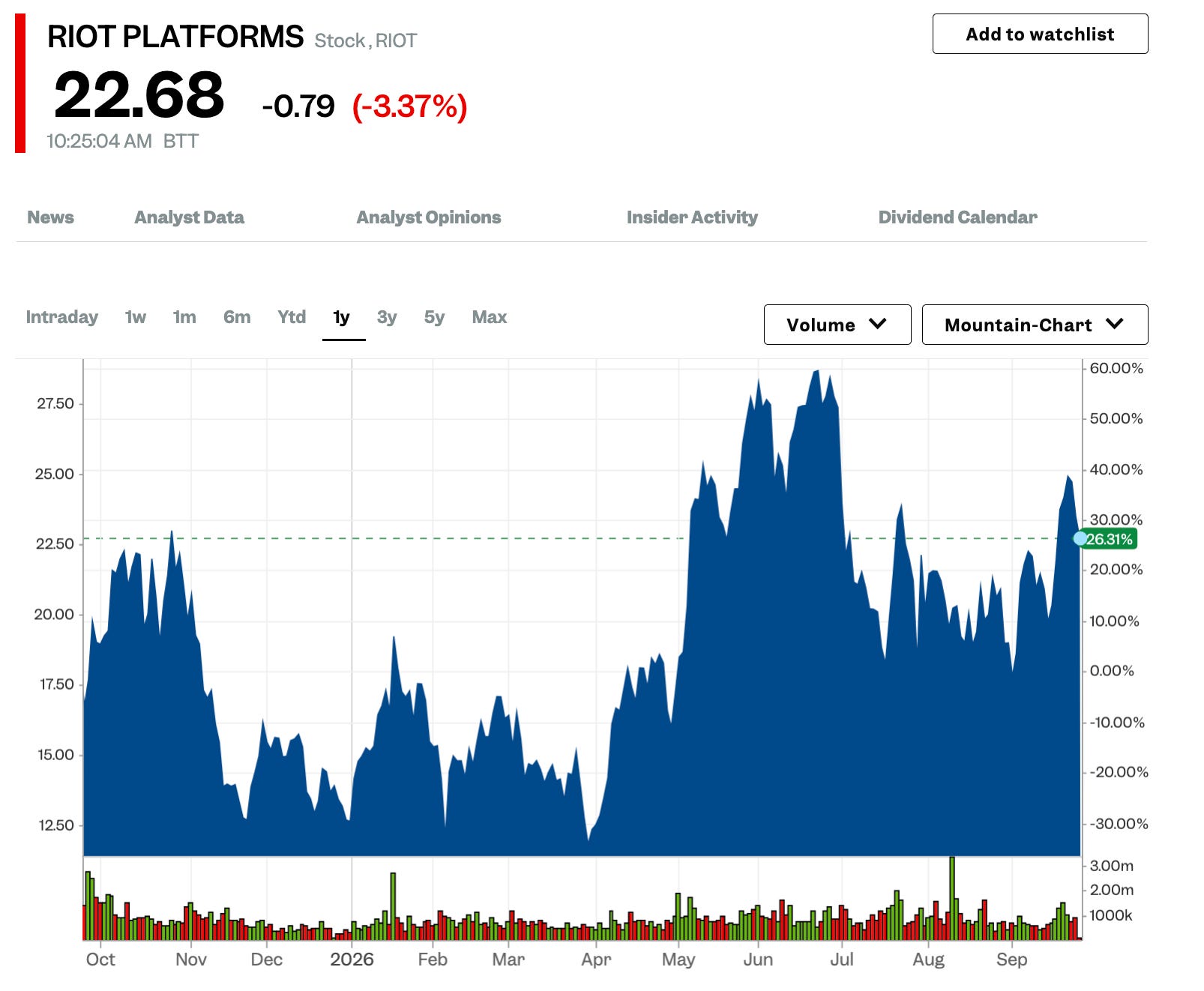
Task: Set the chart range to 1m
Action: pos(184,317)
